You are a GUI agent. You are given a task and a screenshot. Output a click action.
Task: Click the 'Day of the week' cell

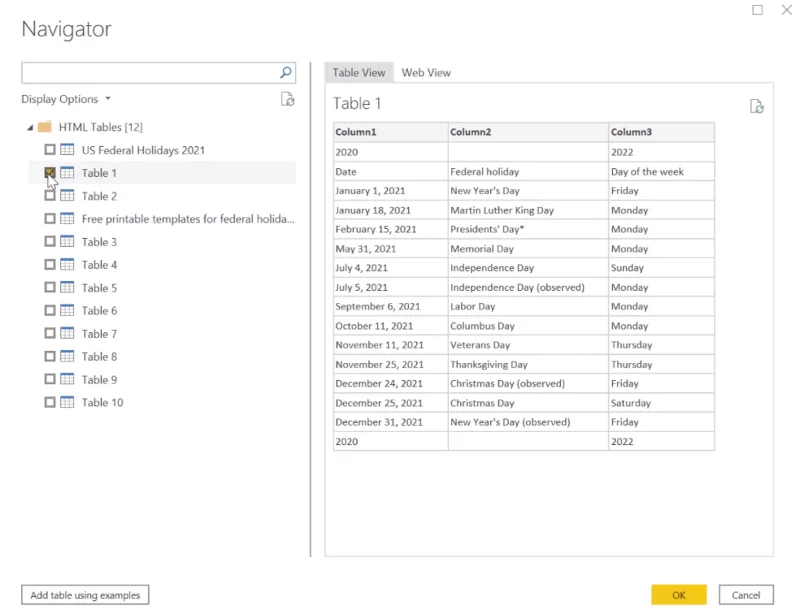click(661, 172)
